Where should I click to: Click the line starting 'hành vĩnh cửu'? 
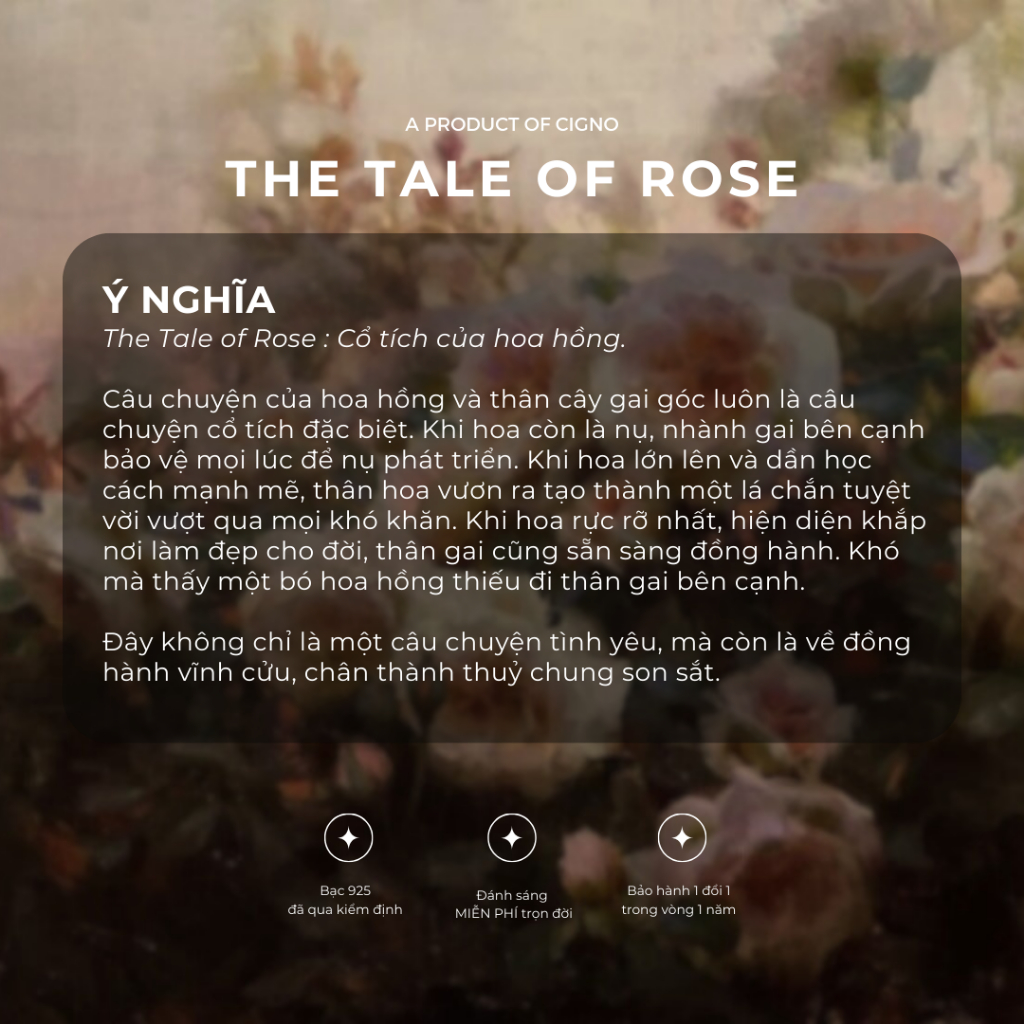(411, 673)
